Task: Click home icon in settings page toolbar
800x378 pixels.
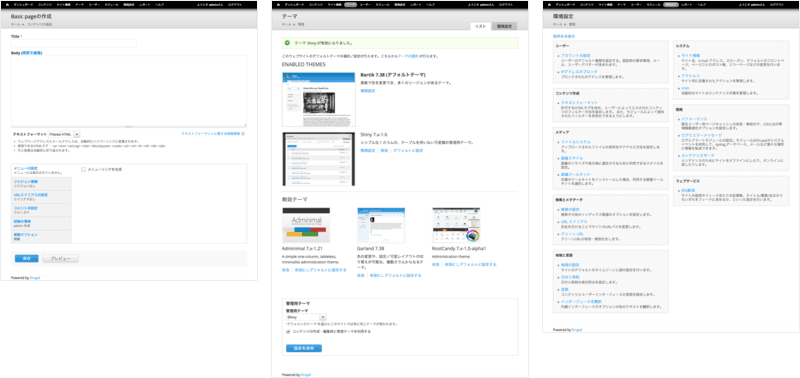Action: 549,4
